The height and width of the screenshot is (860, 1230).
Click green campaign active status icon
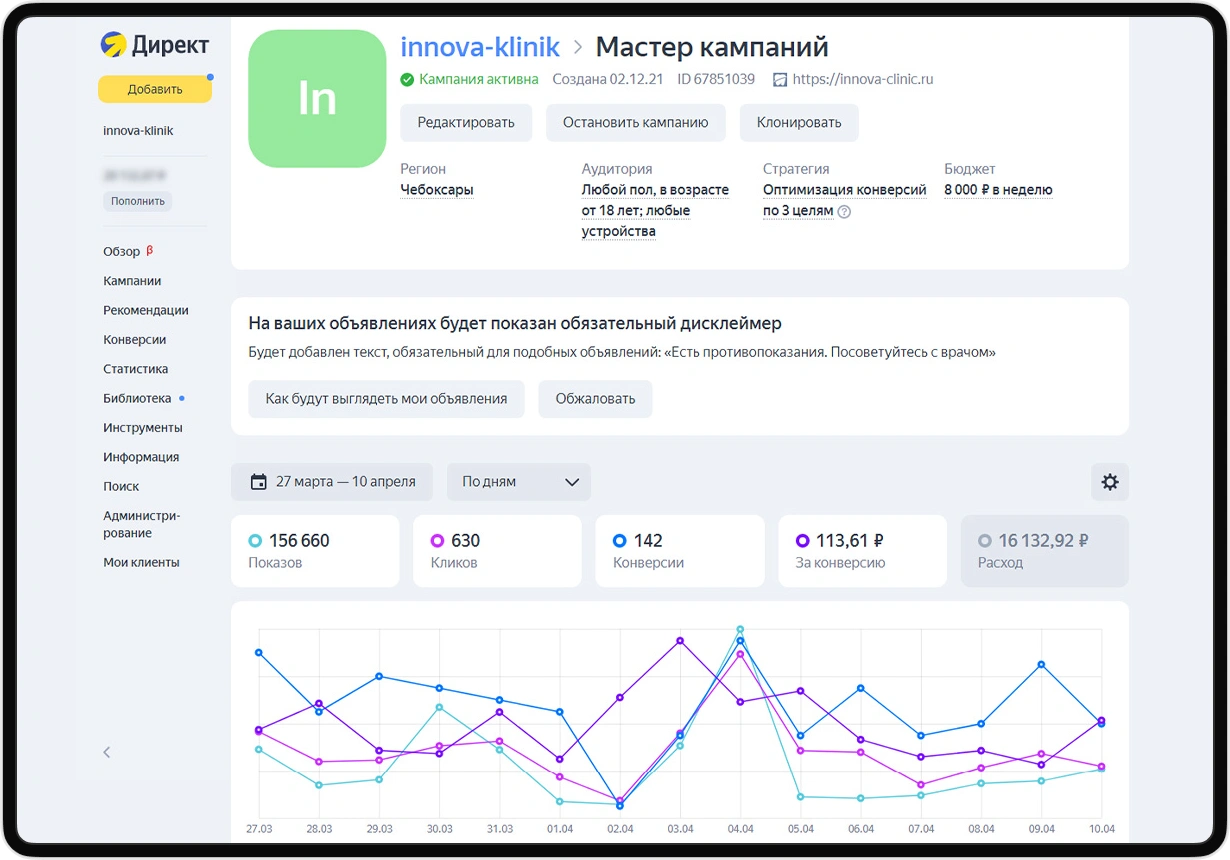(x=407, y=80)
